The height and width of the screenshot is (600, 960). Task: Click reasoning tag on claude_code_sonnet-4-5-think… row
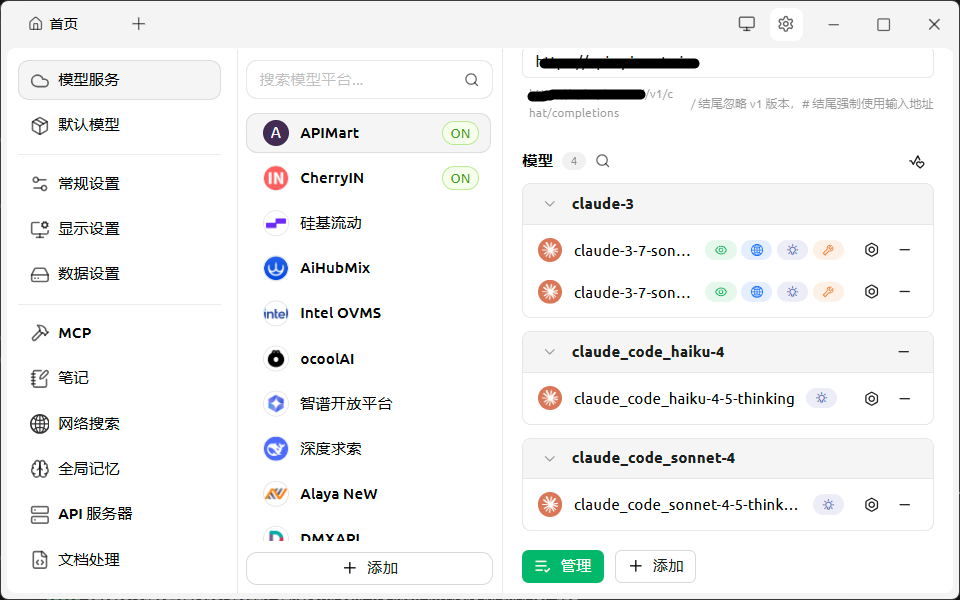(x=828, y=505)
